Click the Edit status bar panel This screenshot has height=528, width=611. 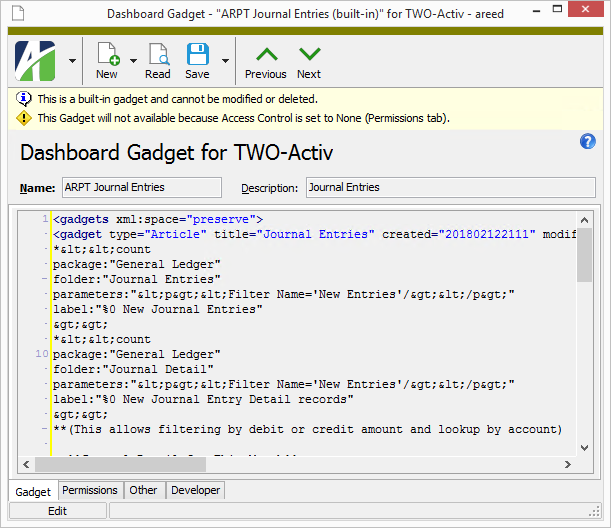pyautogui.click(x=58, y=511)
